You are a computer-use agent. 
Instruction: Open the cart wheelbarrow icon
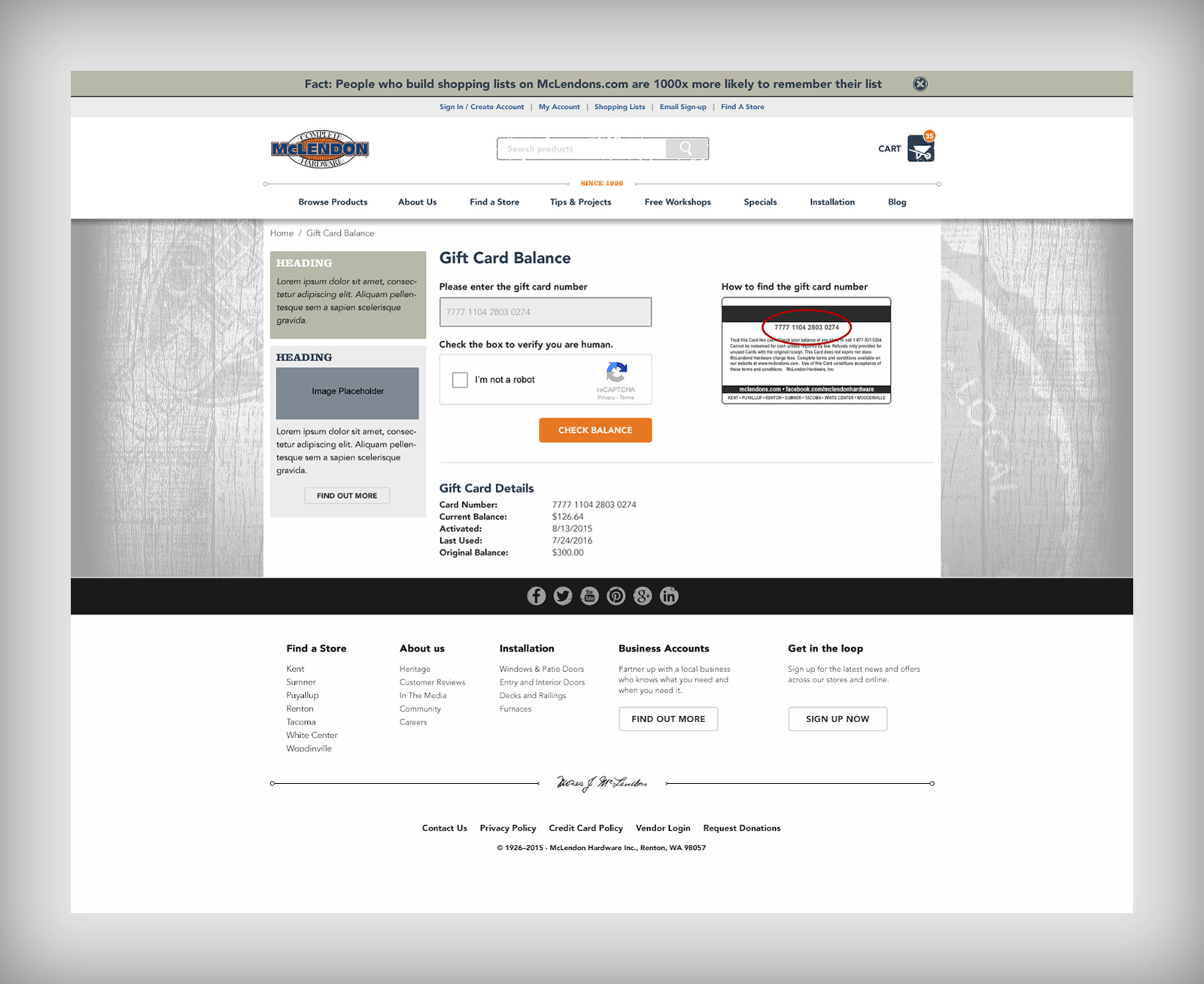pyautogui.click(x=920, y=149)
